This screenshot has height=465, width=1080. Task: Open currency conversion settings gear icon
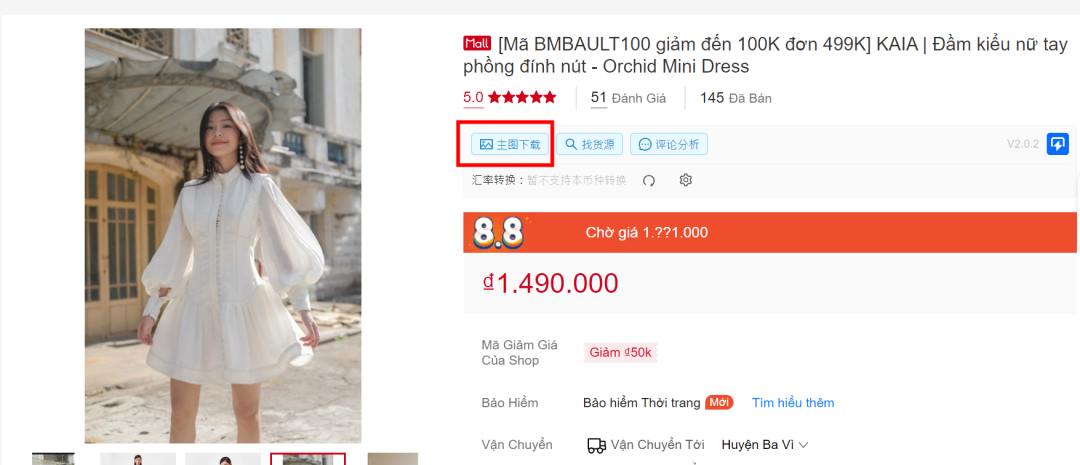(685, 180)
